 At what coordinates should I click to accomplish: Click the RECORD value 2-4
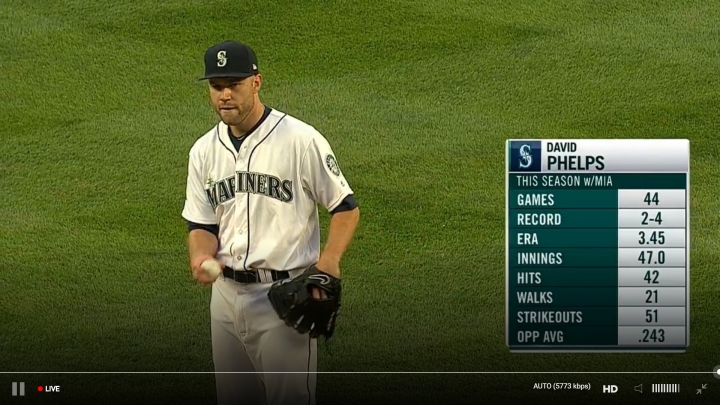[x=652, y=219]
